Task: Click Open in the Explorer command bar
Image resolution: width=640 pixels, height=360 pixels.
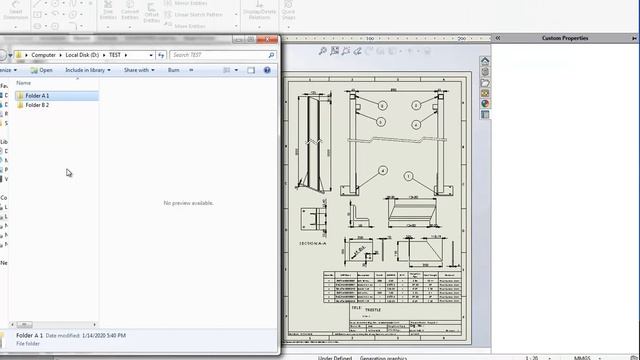Action: pos(41,70)
